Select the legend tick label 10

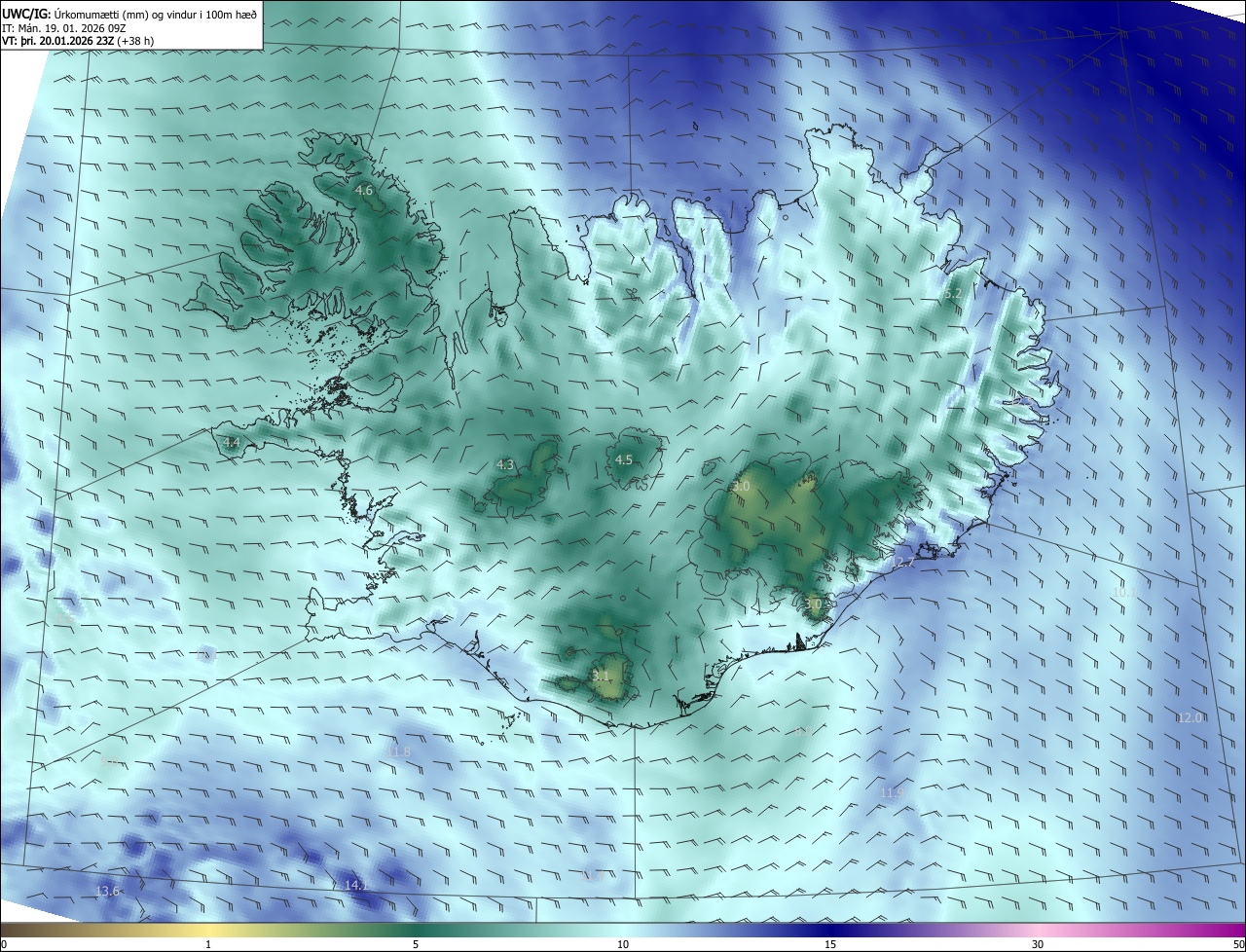[x=623, y=944]
